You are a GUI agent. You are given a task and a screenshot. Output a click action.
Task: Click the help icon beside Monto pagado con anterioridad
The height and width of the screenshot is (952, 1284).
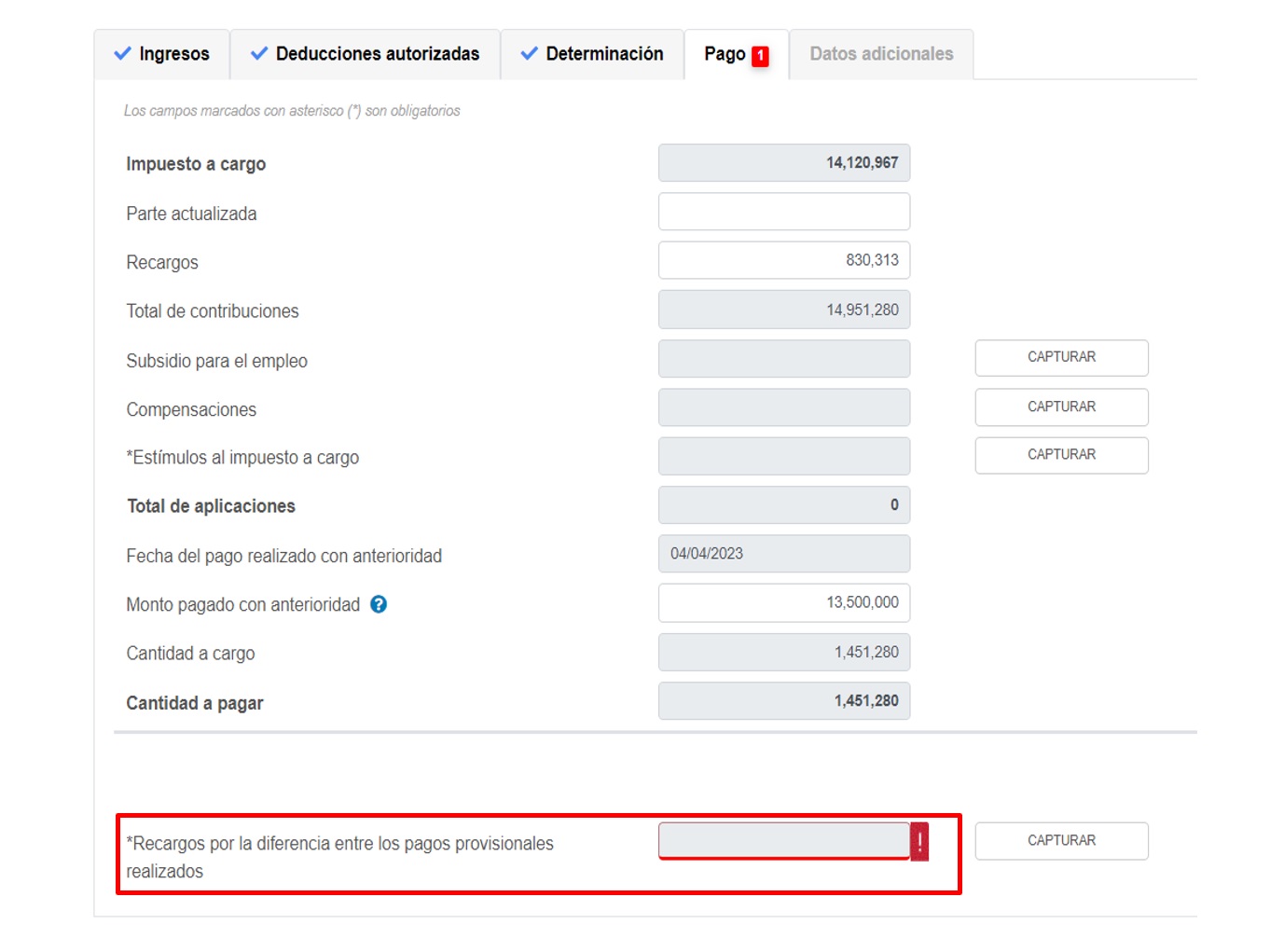(379, 604)
